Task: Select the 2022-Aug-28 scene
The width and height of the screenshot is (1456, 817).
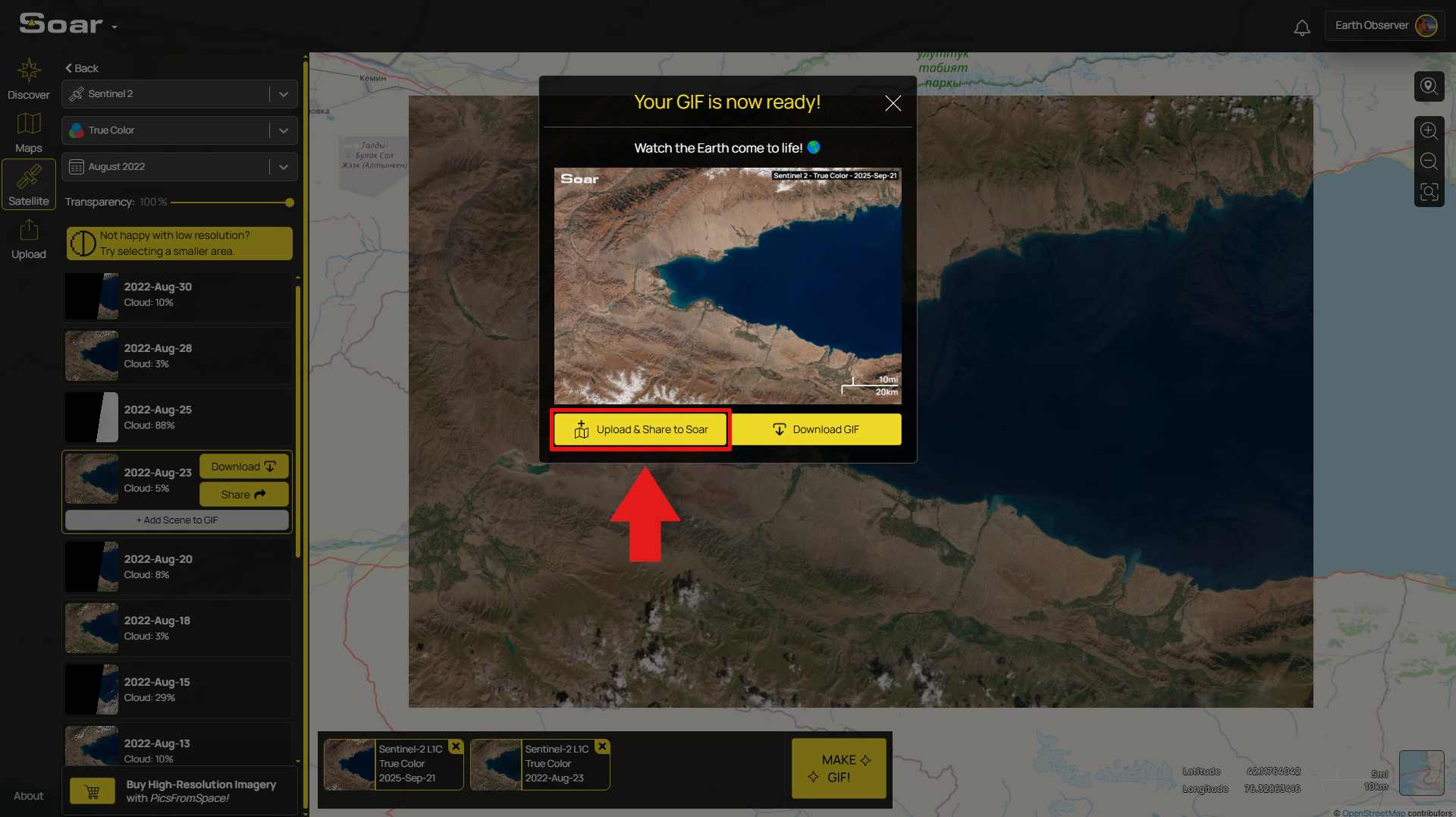Action: tap(177, 356)
